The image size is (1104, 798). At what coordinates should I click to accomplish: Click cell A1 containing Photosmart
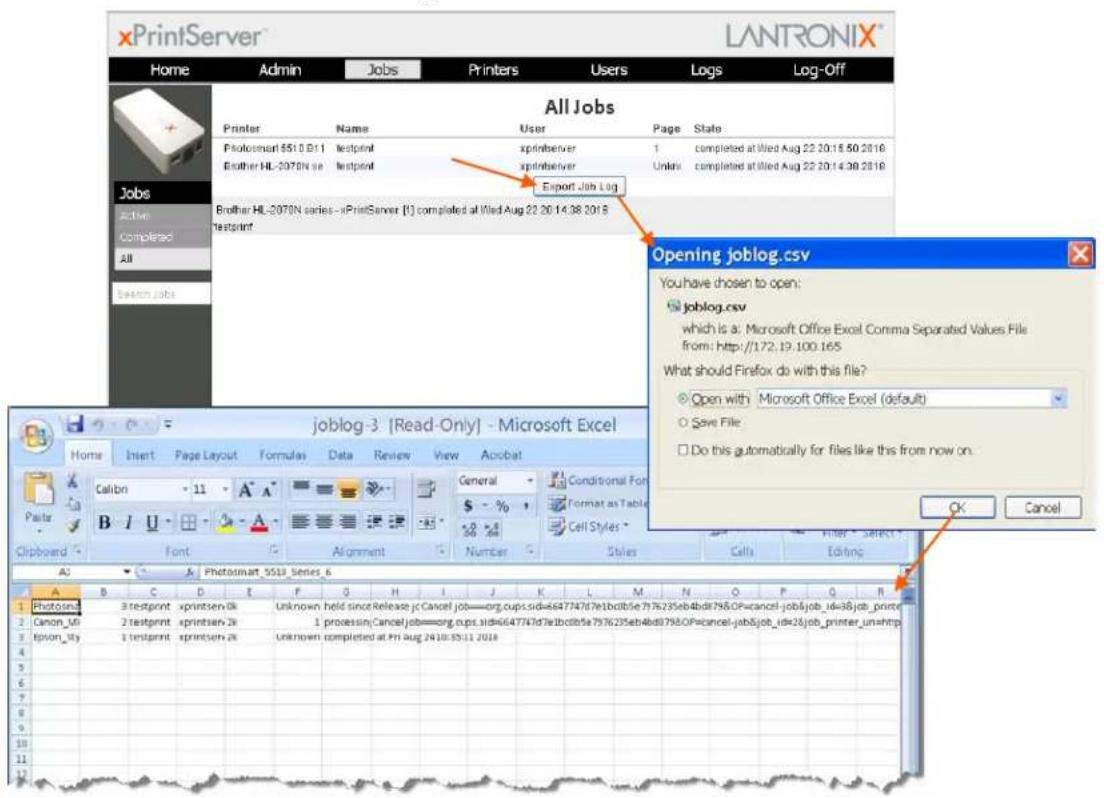56,606
